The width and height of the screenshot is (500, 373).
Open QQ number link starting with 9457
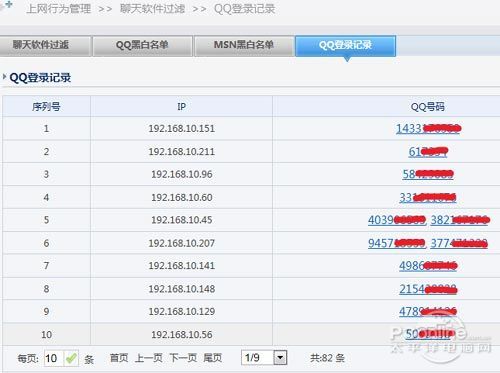[x=397, y=243]
